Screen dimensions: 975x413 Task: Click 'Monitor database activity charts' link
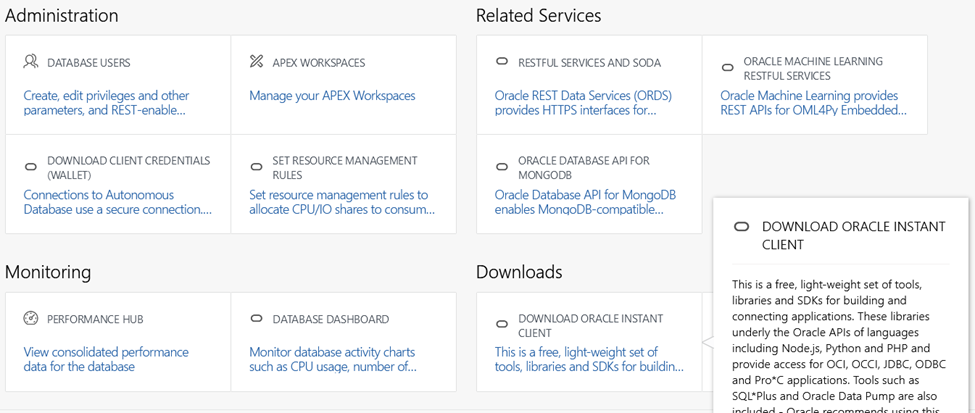tap(333, 359)
